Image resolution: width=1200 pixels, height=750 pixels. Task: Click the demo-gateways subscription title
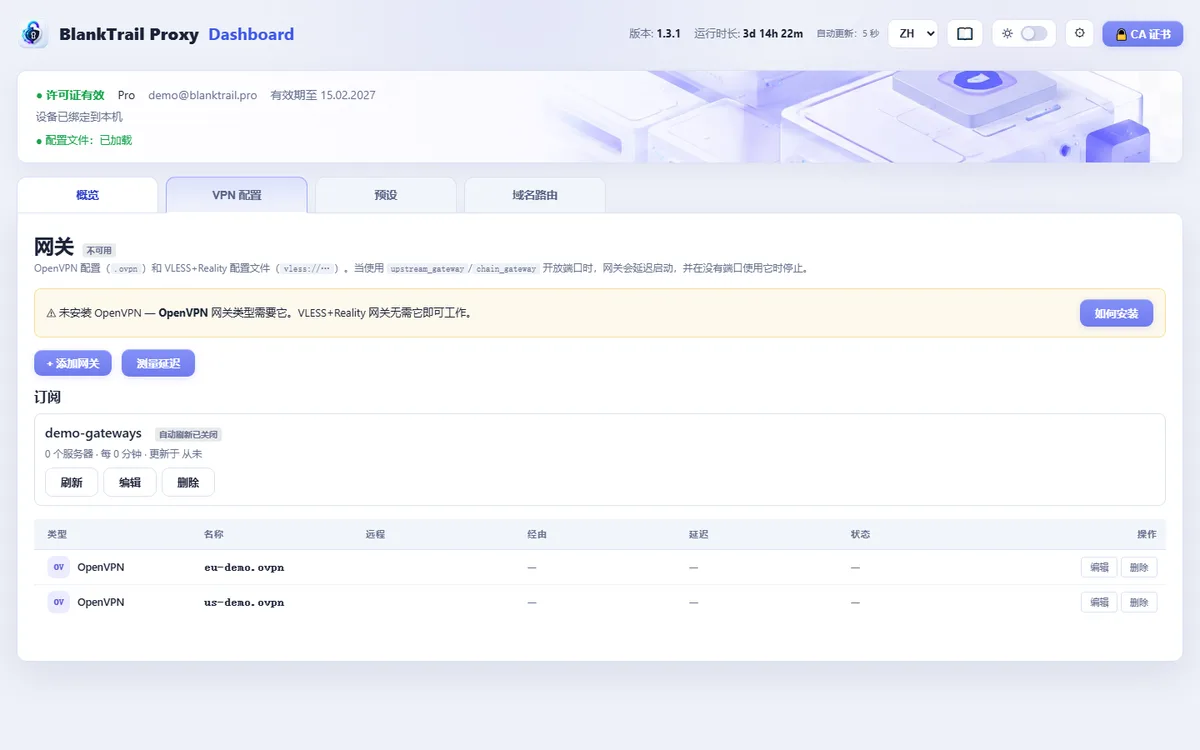(x=93, y=433)
